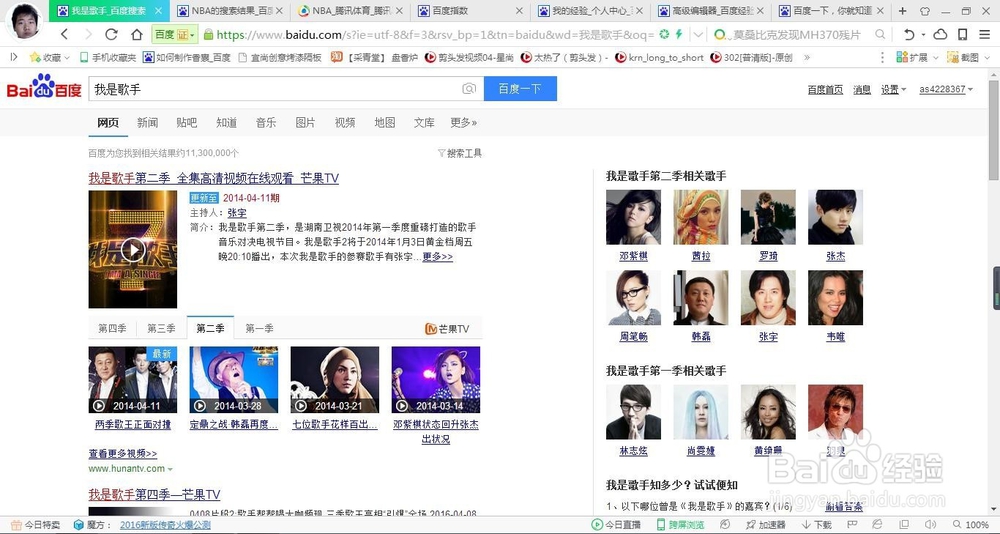This screenshot has width=1000, height=534.
Task: Click the Baidu logo
Action: pos(44,87)
